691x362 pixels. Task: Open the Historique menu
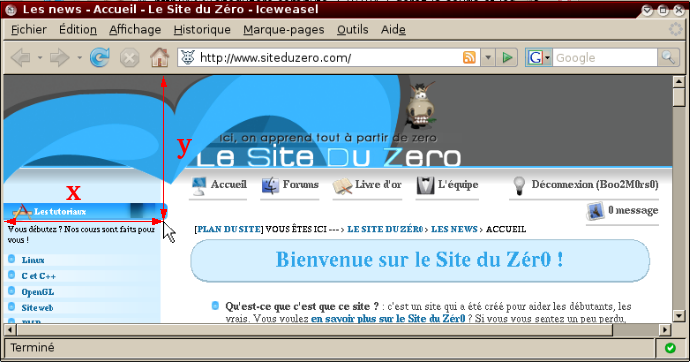point(202,30)
